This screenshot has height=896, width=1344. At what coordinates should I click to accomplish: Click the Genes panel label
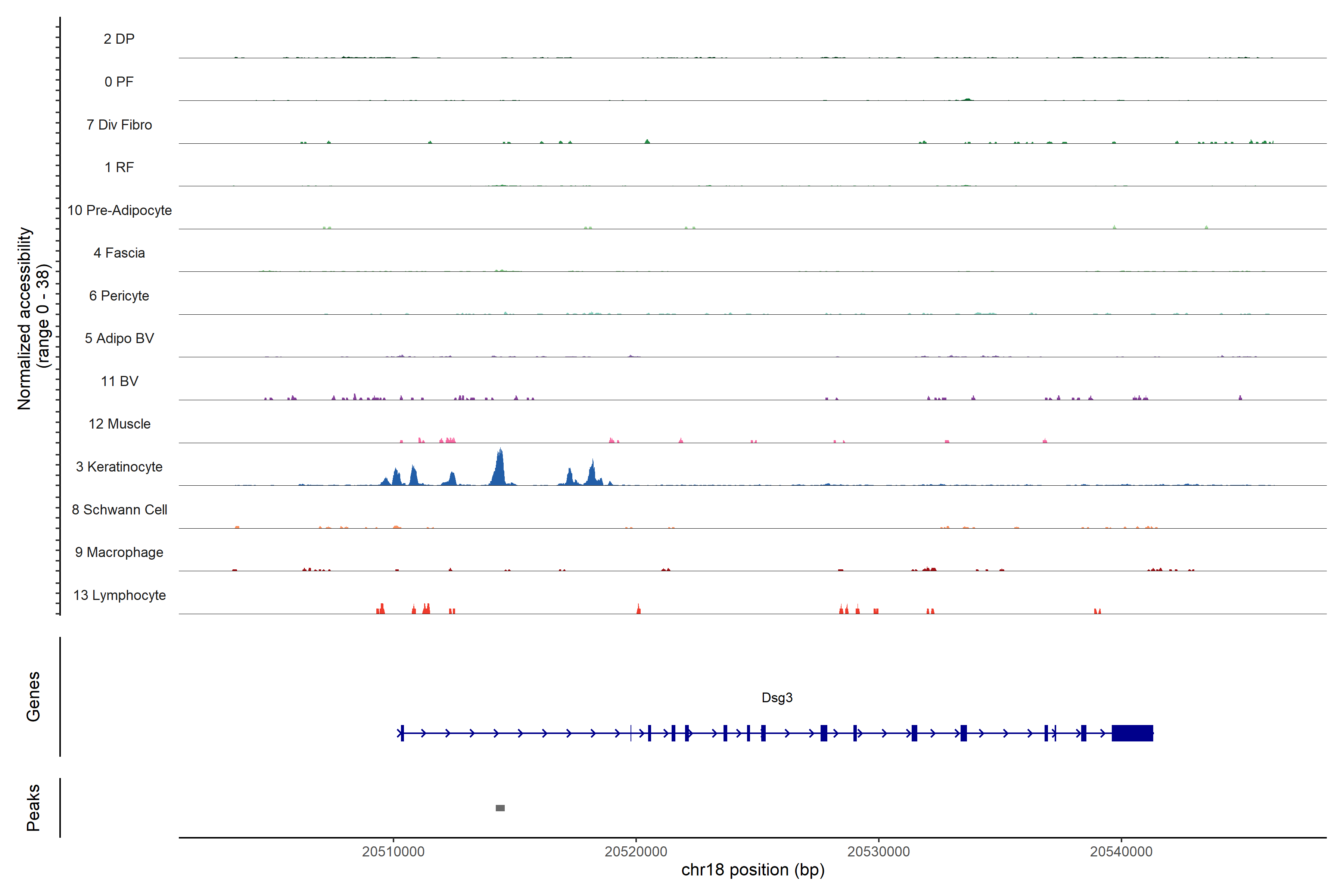pyautogui.click(x=33, y=697)
